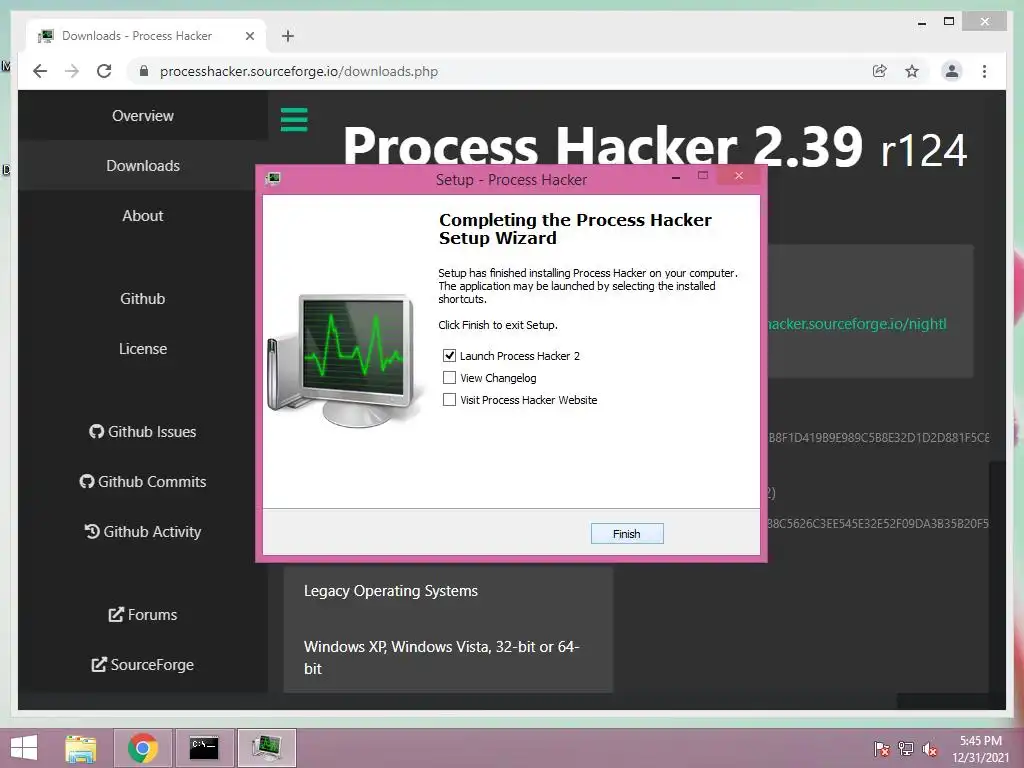Enable the View Changelog checkbox
1024x768 pixels.
pyautogui.click(x=449, y=377)
